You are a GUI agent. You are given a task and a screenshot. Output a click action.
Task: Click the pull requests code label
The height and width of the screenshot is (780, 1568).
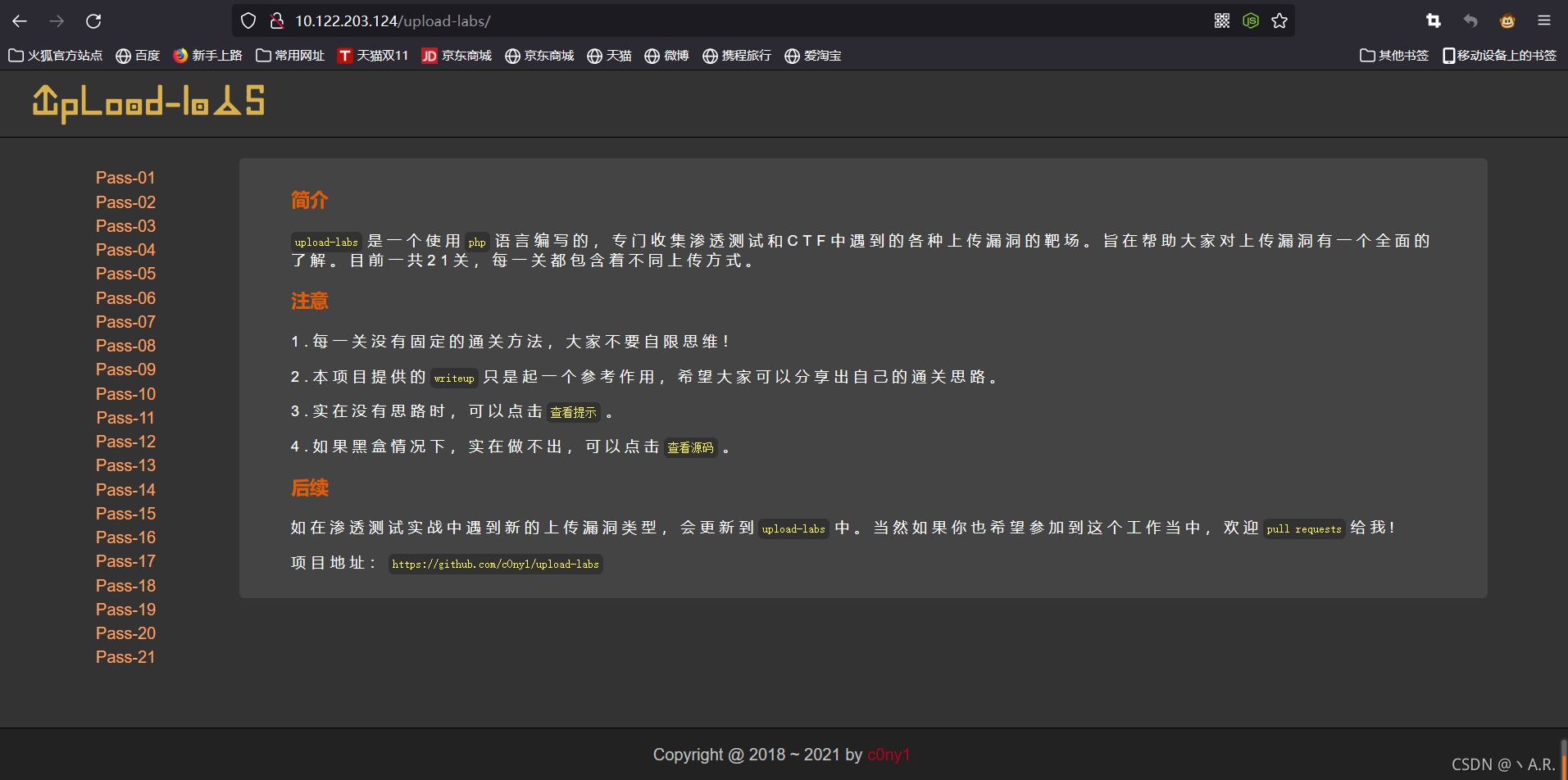point(1303,528)
